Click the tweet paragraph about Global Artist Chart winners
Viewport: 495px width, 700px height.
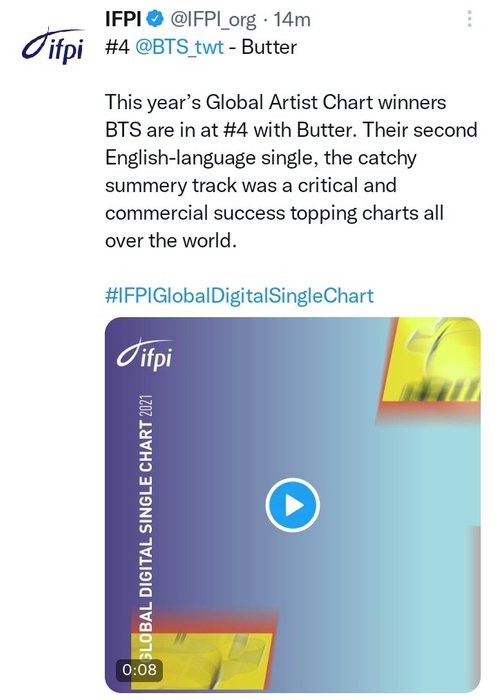(x=291, y=171)
